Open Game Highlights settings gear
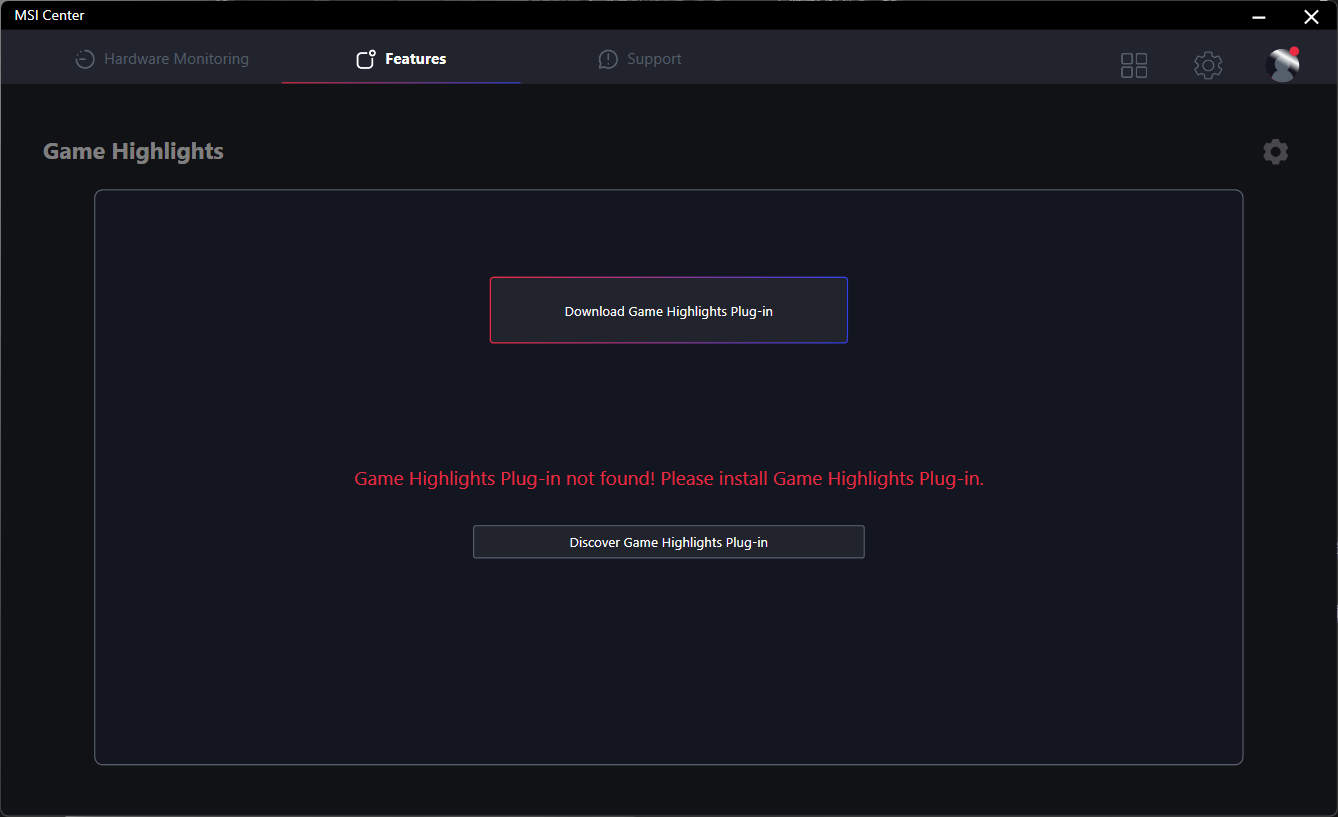1338x817 pixels. pyautogui.click(x=1275, y=152)
